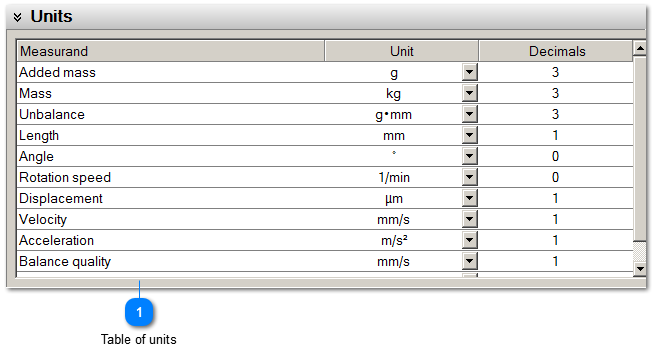Open the Unbalance unit dropdown
The image size is (657, 363).
tap(470, 114)
